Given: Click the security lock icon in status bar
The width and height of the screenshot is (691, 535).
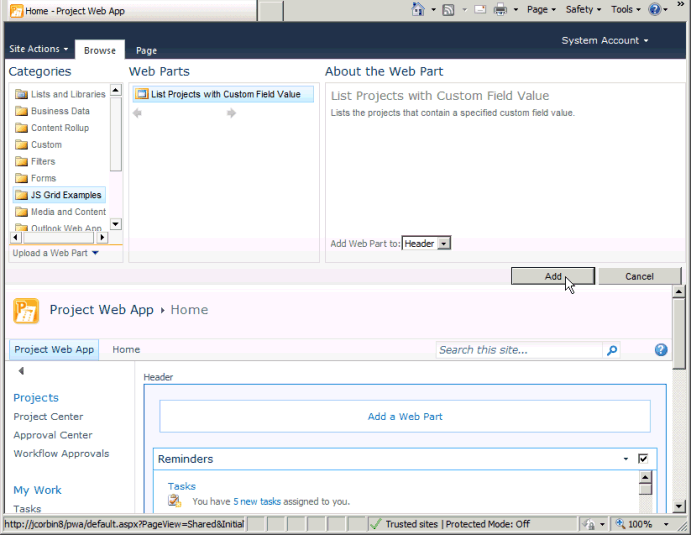Looking at the screenshot, I should (588, 524).
